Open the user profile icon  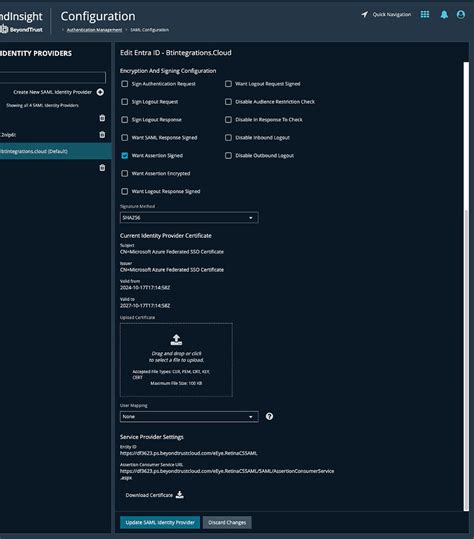(x=461, y=14)
